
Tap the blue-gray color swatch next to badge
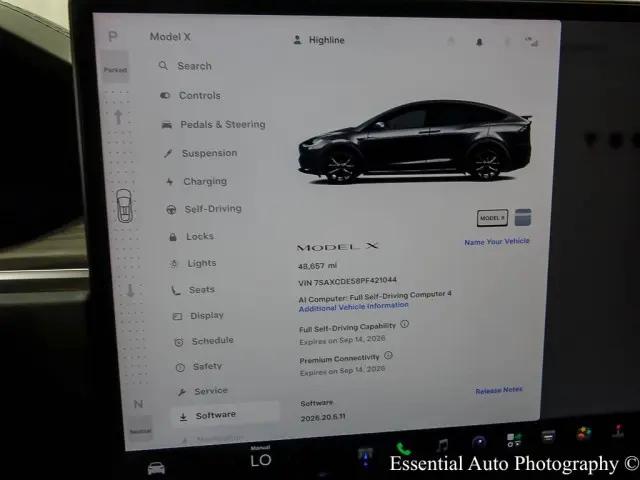click(523, 217)
